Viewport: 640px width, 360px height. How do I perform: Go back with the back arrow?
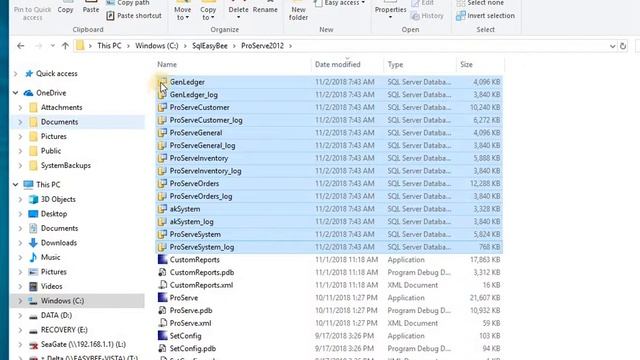[20, 46]
